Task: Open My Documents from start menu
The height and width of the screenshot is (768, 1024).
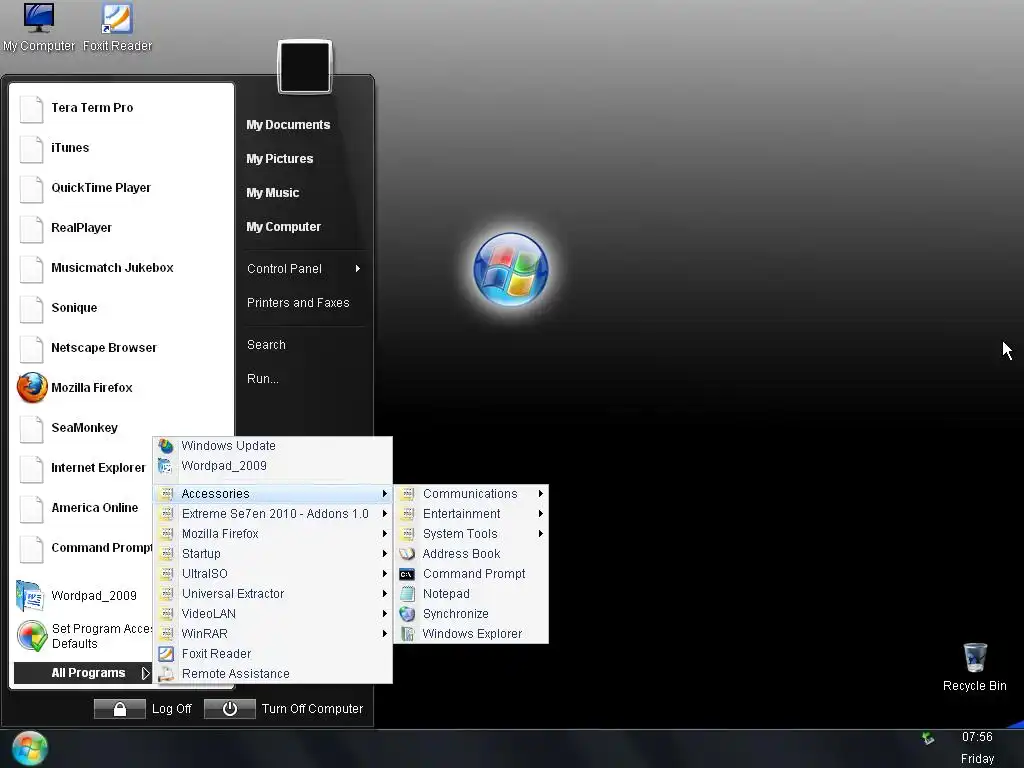Action: 288,125
